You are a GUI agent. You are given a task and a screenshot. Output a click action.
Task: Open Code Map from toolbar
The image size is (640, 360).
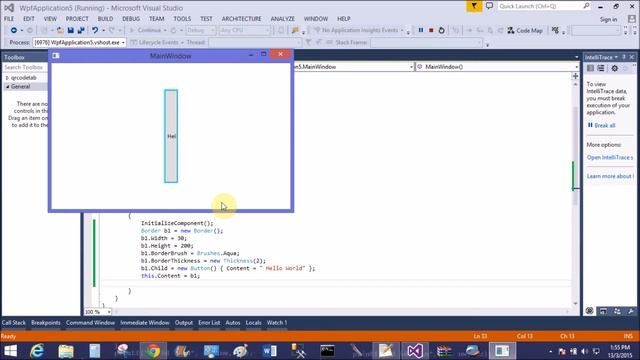[525, 30]
